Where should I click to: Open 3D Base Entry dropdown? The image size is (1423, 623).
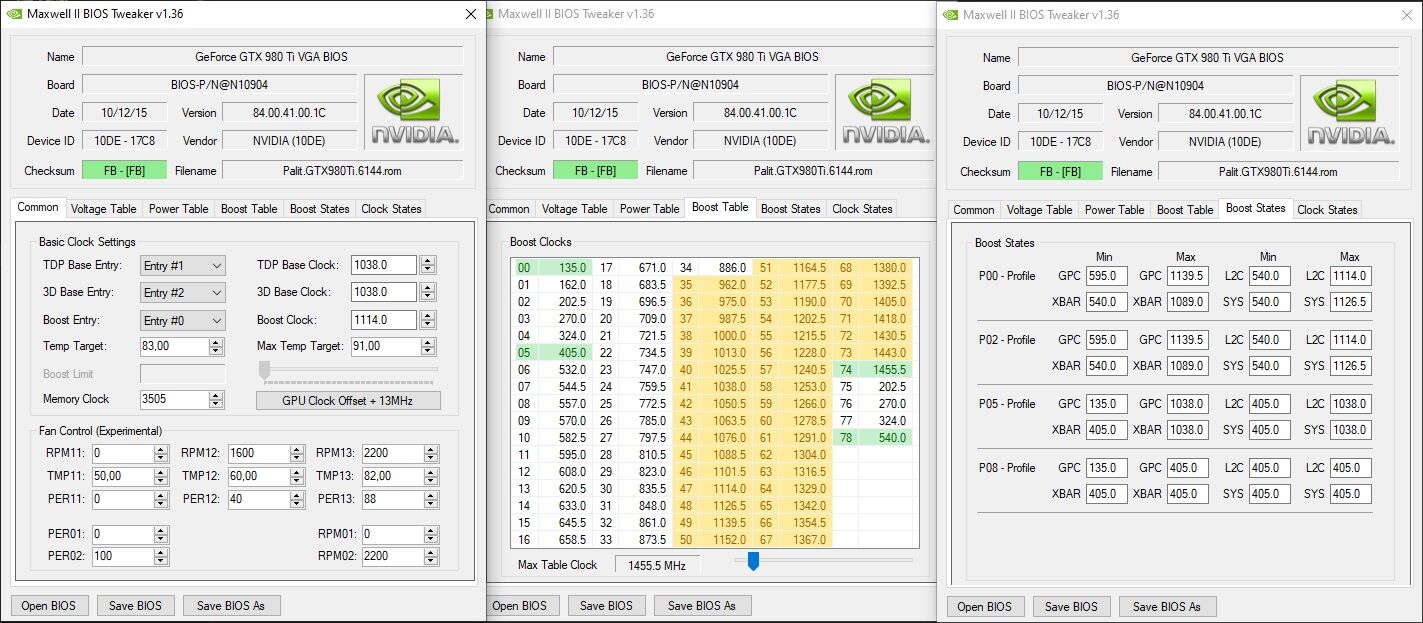[x=182, y=293]
